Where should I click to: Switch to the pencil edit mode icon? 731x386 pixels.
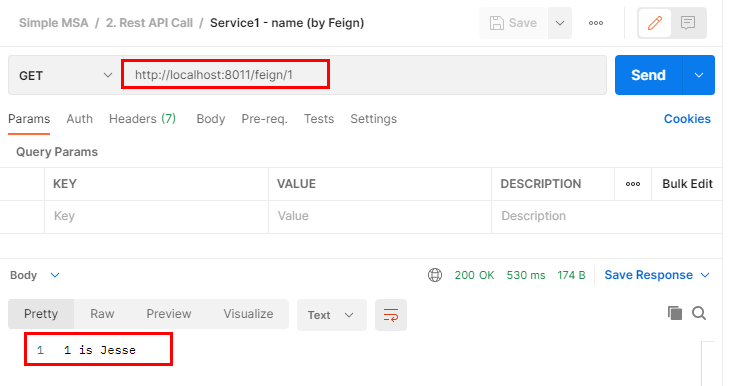[x=655, y=23]
